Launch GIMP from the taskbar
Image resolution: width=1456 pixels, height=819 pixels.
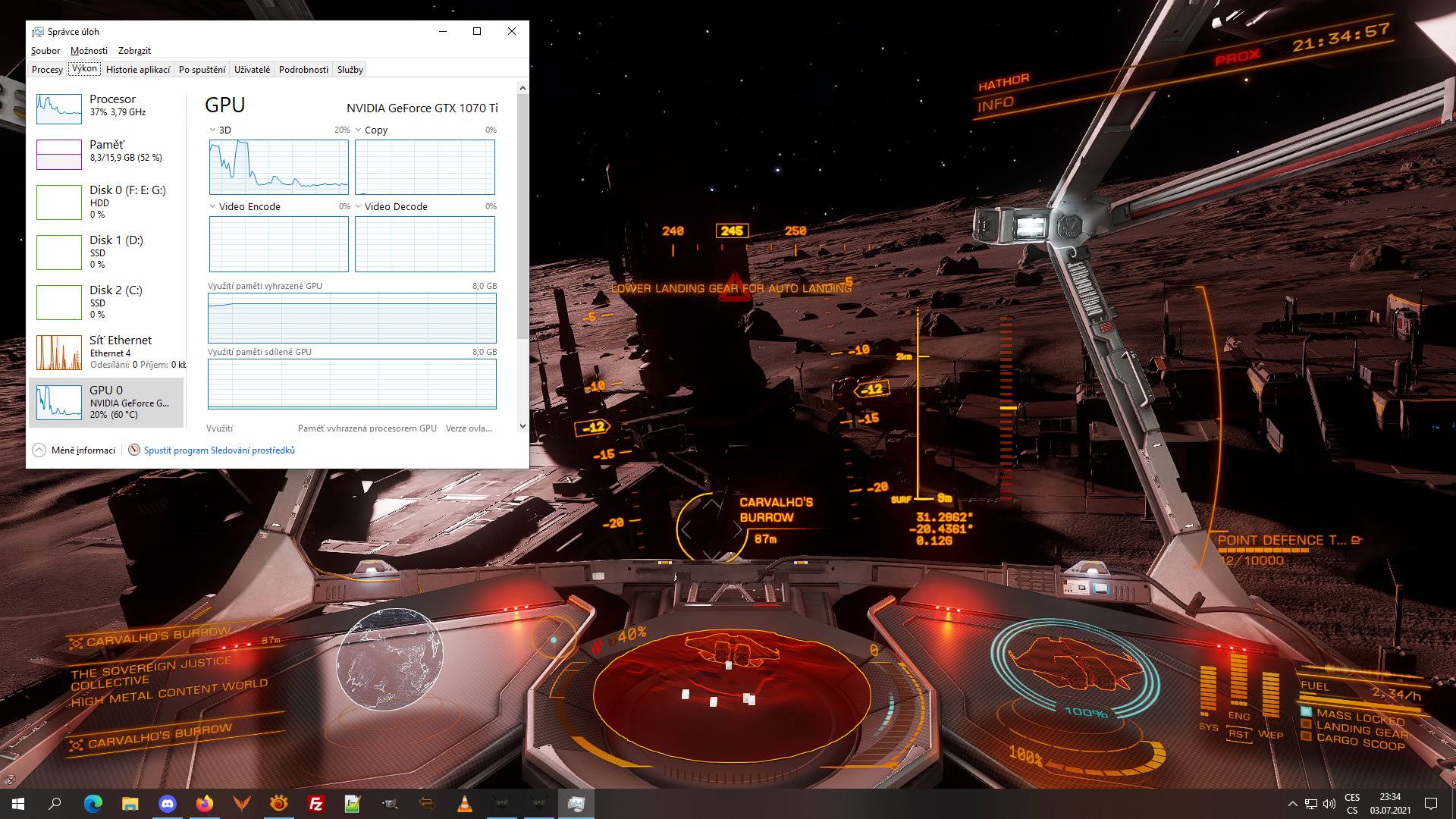pyautogui.click(x=390, y=804)
